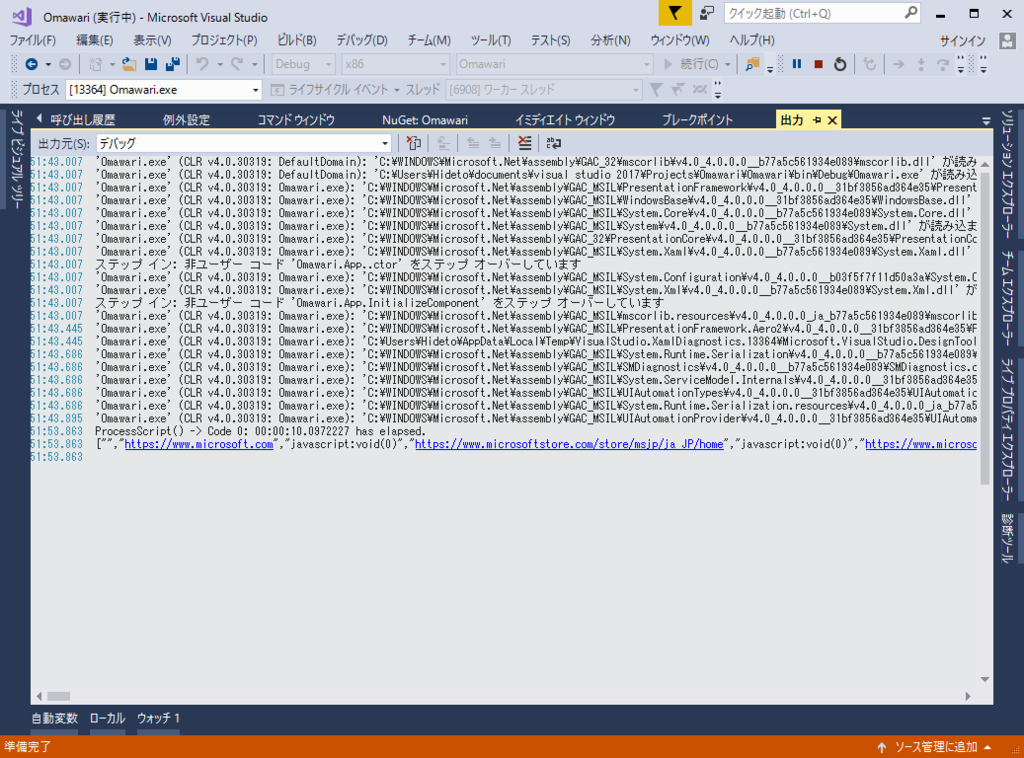Screen dimensions: 1024x758
Task: Click the サインイン link
Action: point(963,41)
